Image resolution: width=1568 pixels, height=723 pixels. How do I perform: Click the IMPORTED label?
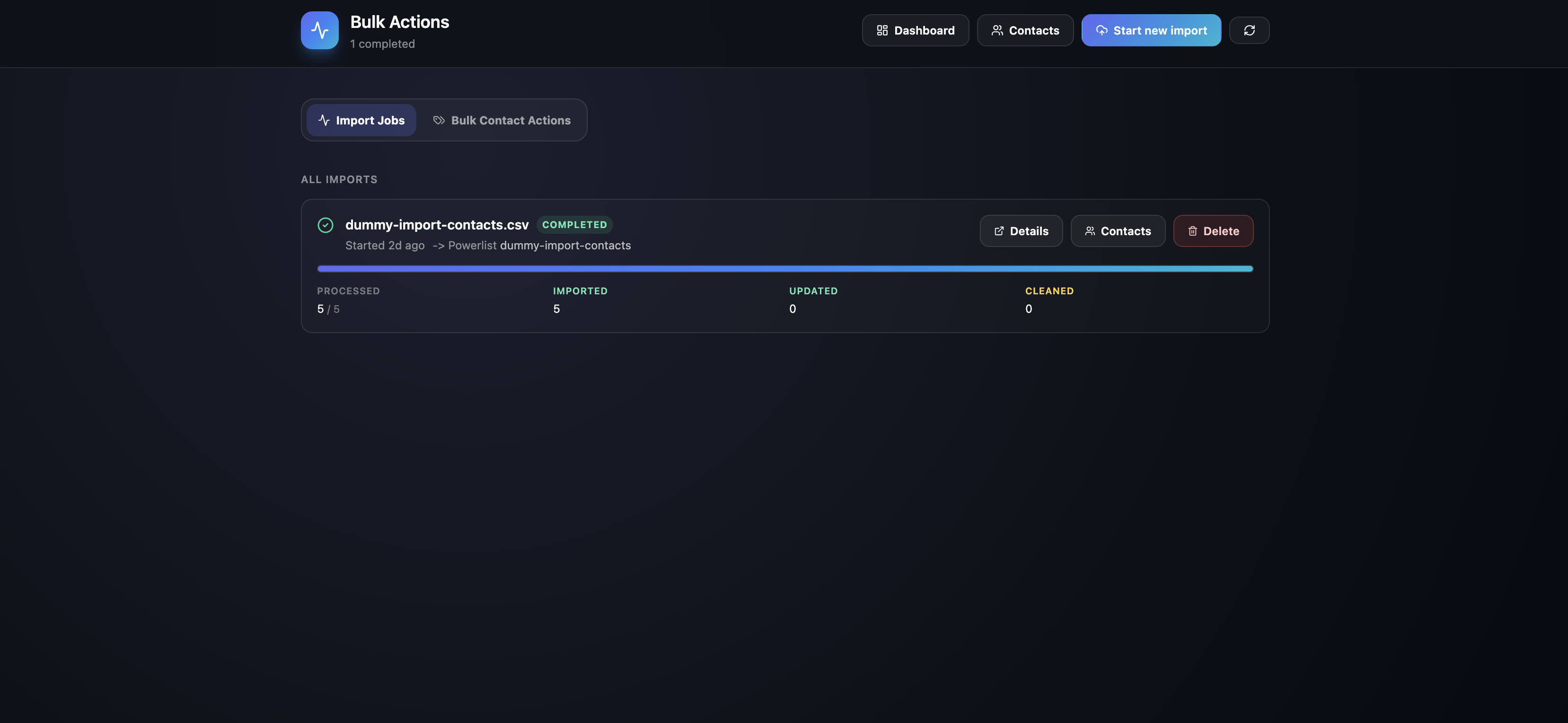(x=580, y=291)
